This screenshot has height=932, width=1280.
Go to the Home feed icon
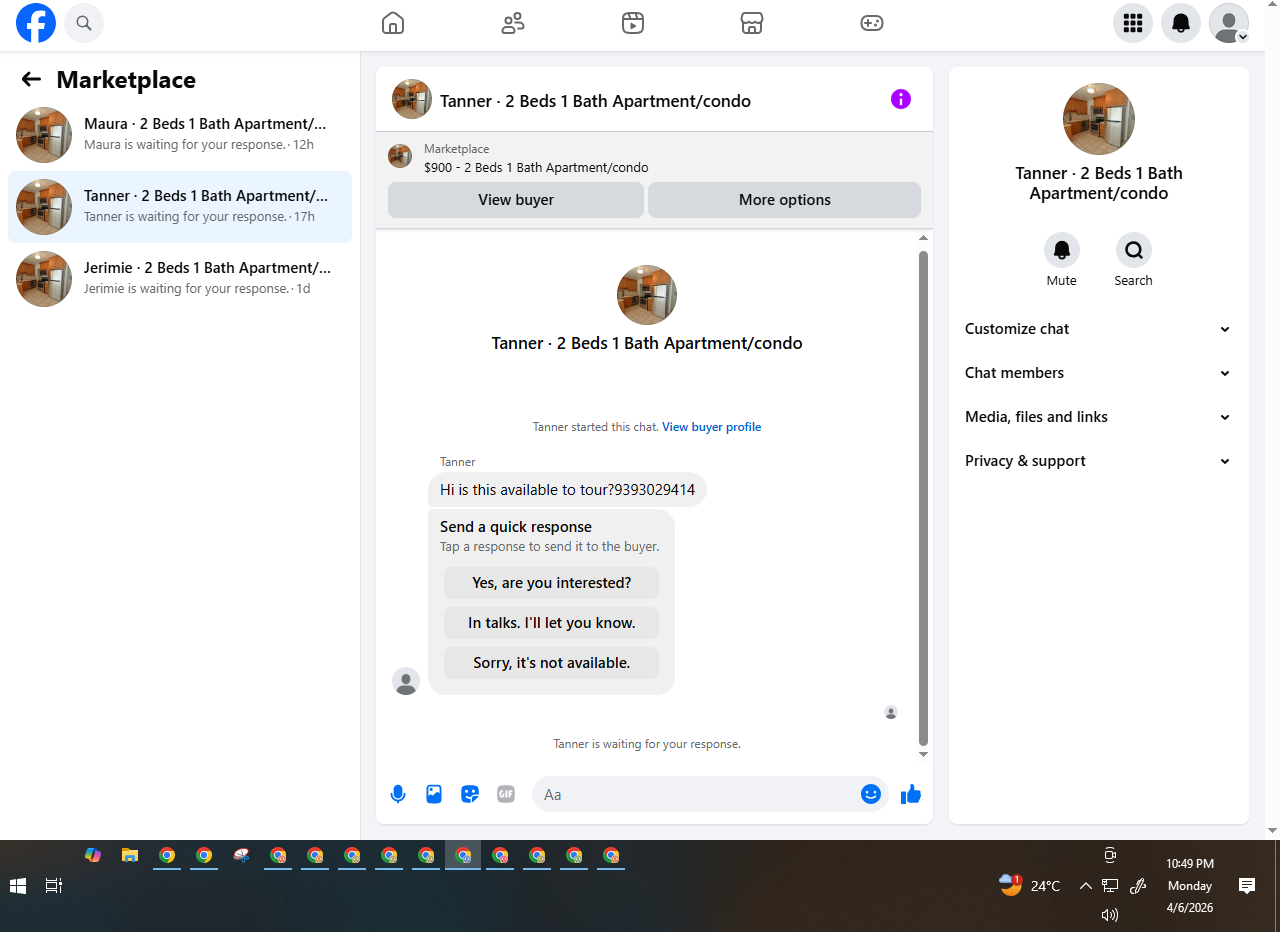pos(393,23)
